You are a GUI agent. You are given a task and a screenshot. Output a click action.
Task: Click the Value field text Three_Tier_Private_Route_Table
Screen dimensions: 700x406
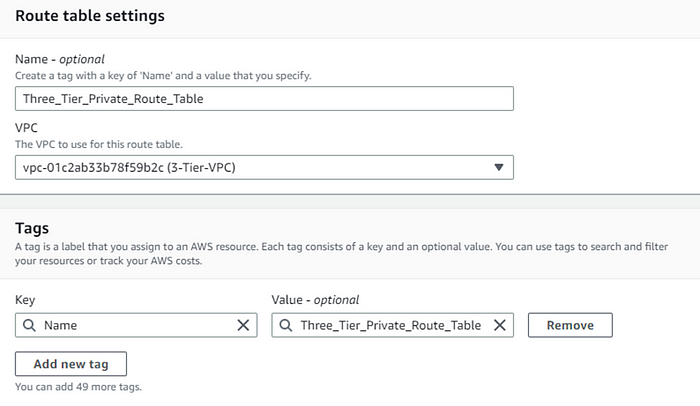(x=390, y=325)
